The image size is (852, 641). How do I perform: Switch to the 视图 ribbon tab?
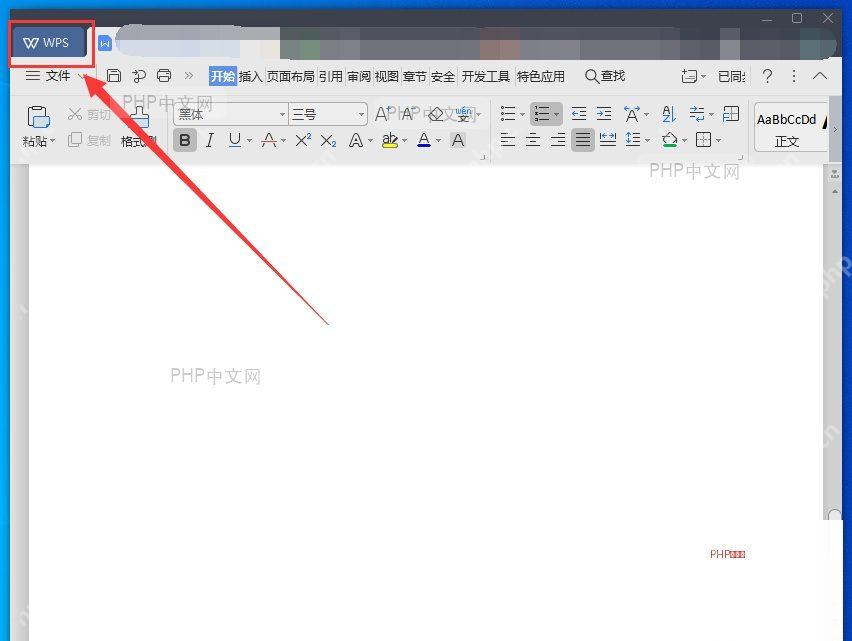point(387,76)
